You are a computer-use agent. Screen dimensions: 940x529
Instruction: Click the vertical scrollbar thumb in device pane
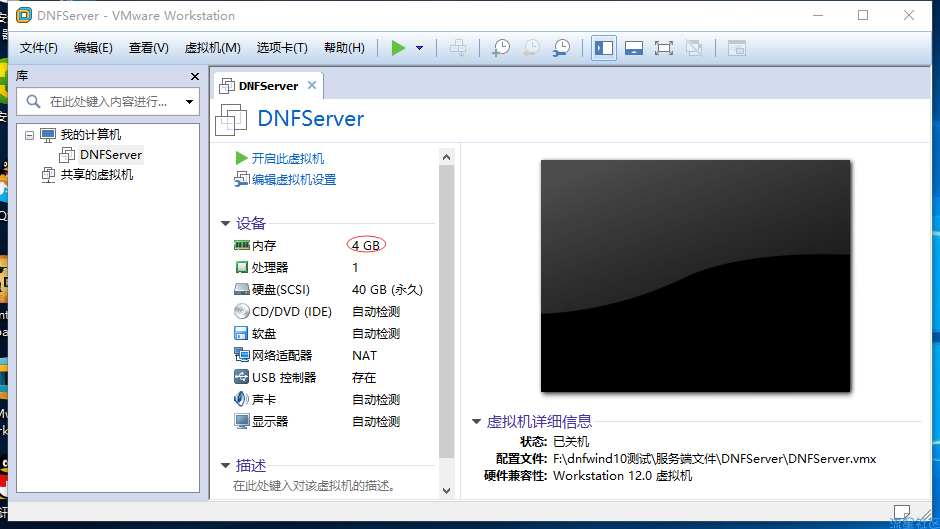(x=446, y=311)
